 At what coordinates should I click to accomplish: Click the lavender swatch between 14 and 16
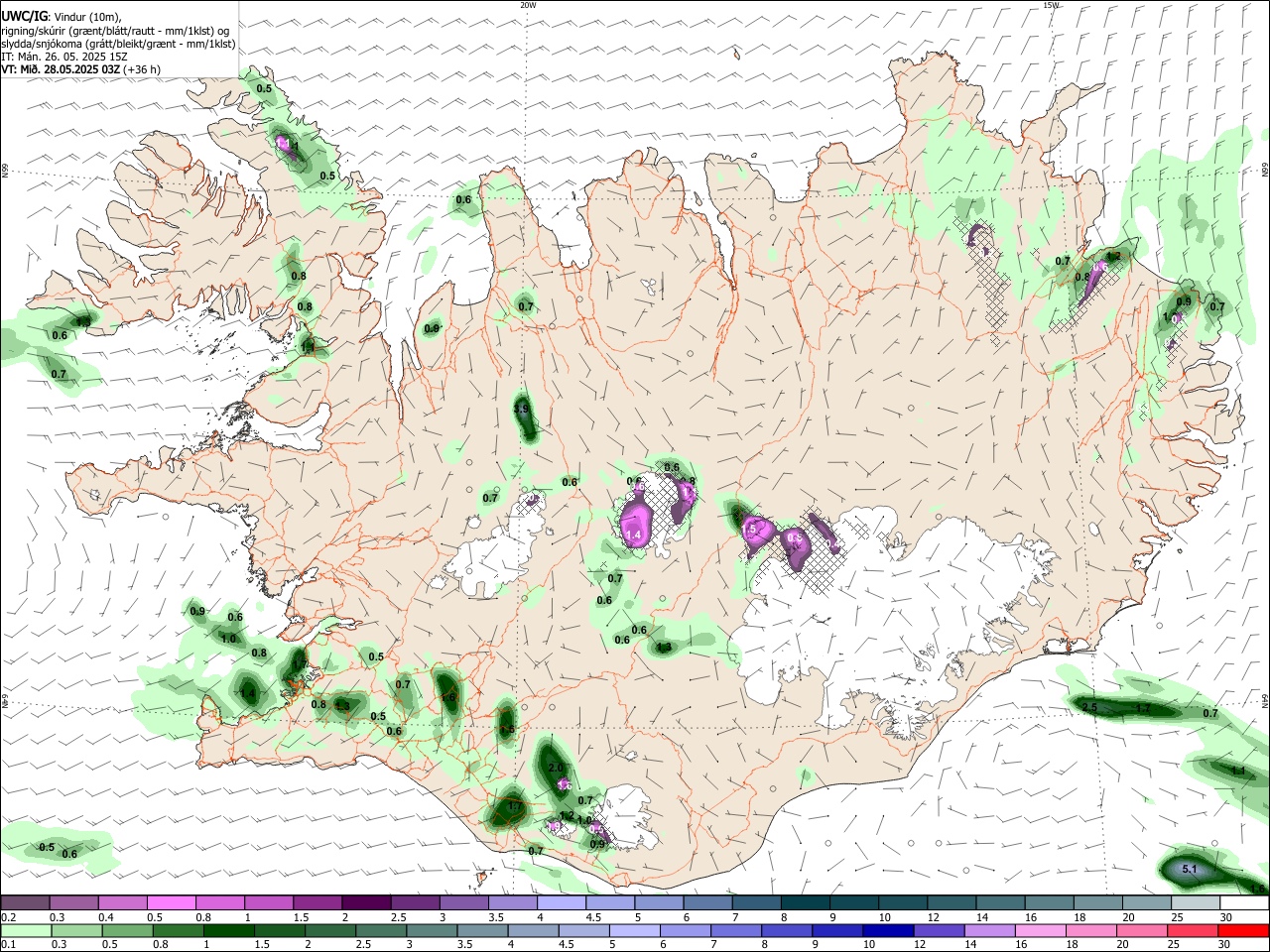click(x=988, y=930)
